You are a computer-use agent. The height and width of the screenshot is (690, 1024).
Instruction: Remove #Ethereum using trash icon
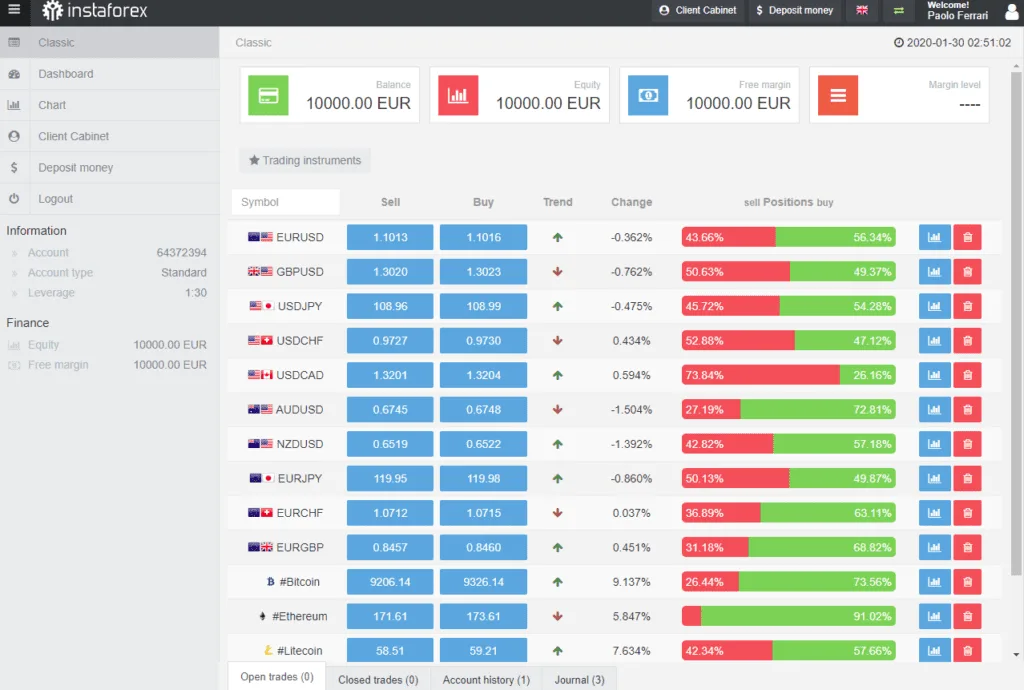967,616
